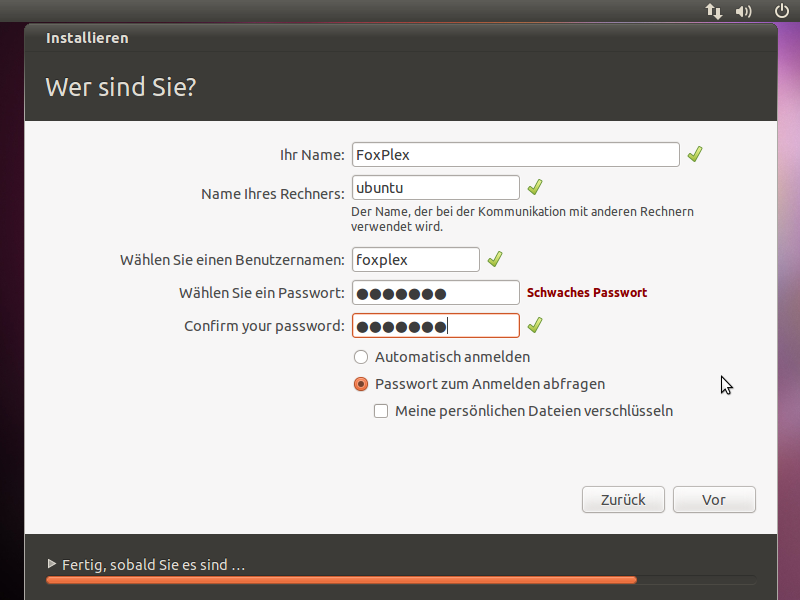The image size is (800, 600).
Task: Click the checkmark next to computer name field
Action: tap(535, 187)
